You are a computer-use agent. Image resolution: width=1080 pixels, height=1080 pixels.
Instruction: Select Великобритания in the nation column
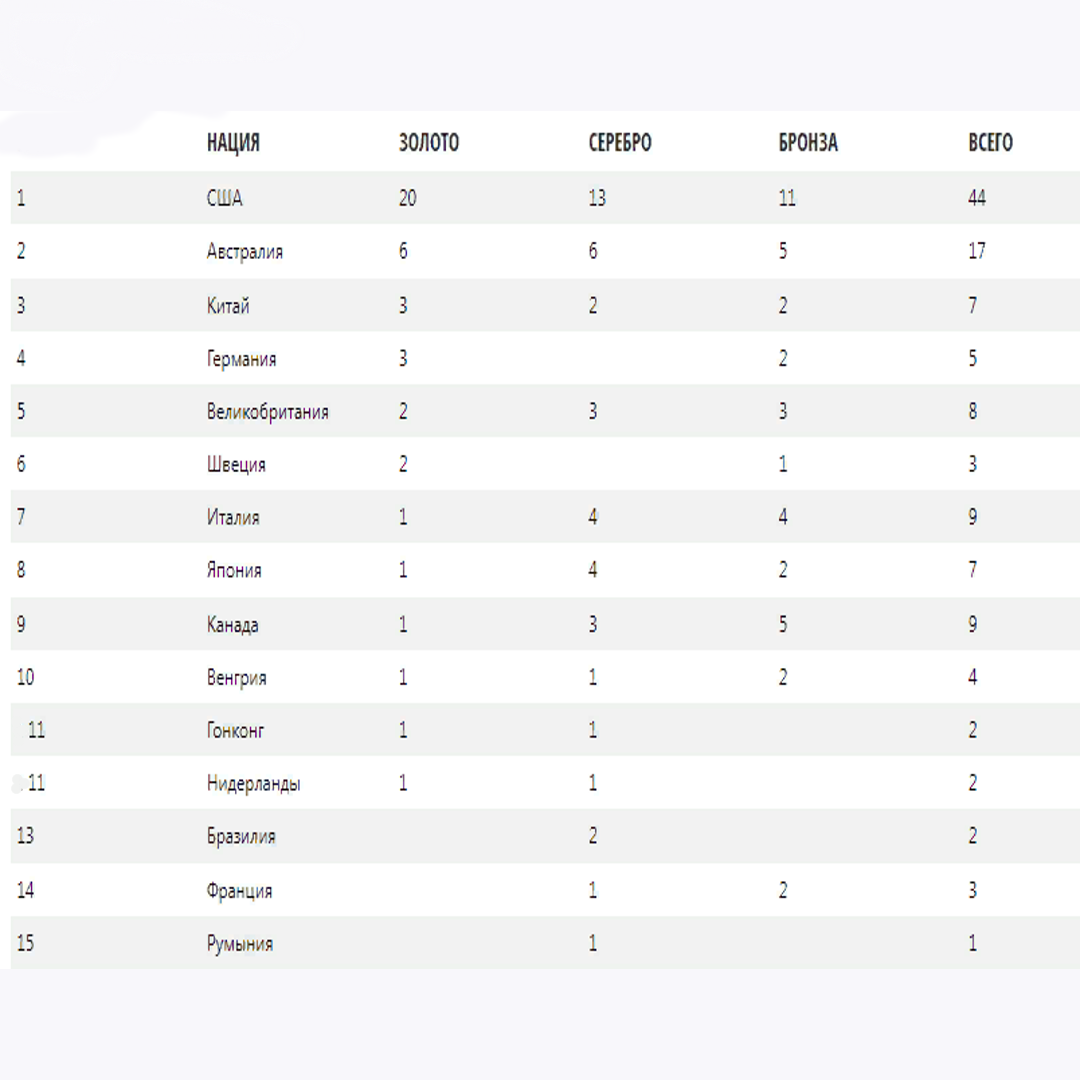[x=267, y=412]
